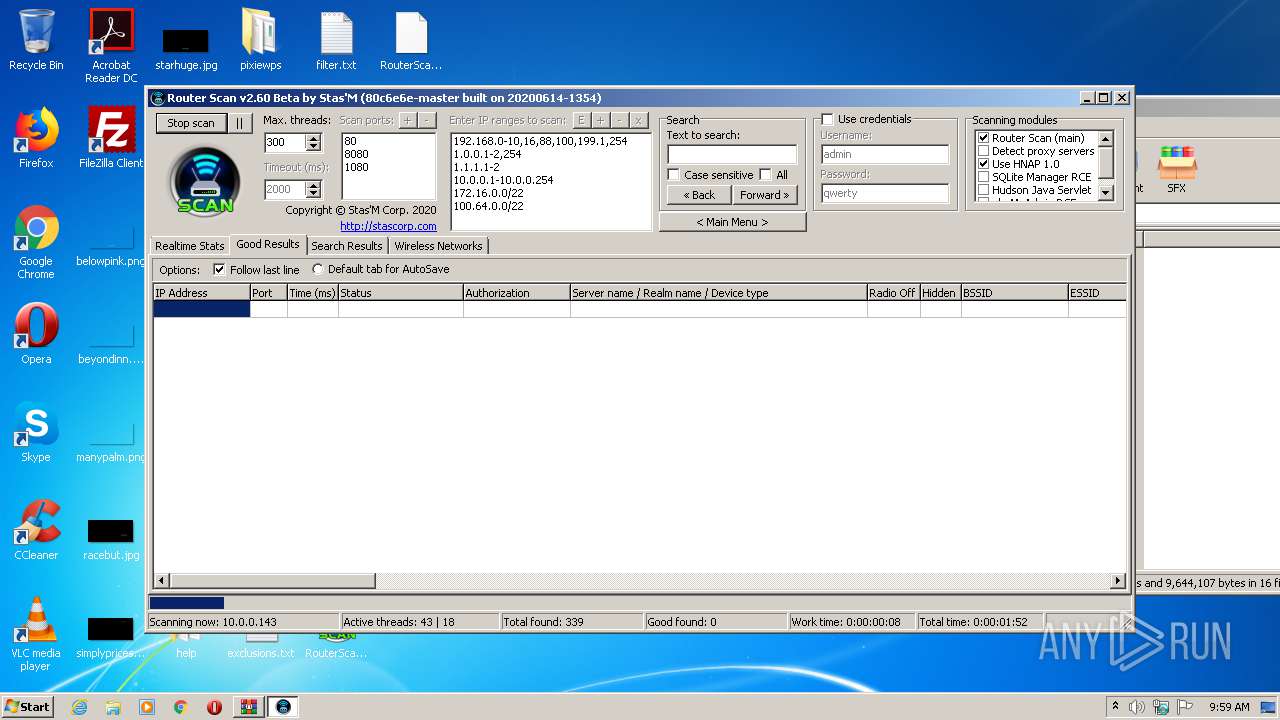This screenshot has width=1280, height=720.
Task: Add a scan port with the + button
Action: pos(407,120)
